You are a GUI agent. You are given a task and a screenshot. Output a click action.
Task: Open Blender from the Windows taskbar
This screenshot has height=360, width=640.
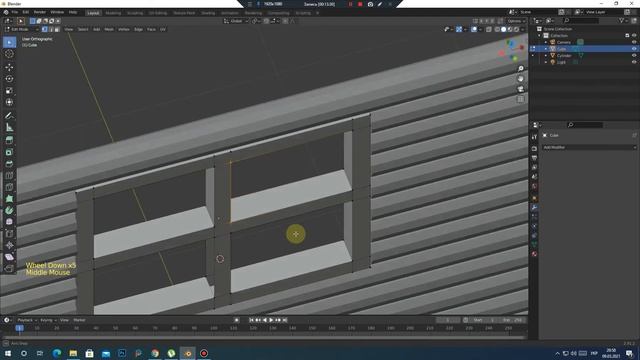(187, 353)
